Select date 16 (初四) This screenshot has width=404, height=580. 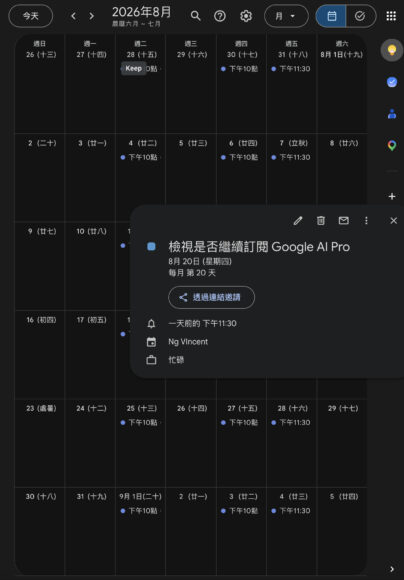41,320
